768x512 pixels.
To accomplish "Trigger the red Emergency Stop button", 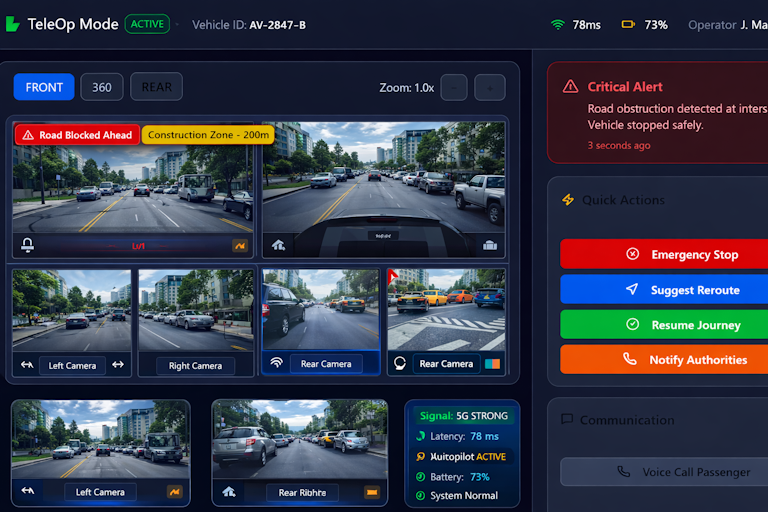I will (x=664, y=254).
